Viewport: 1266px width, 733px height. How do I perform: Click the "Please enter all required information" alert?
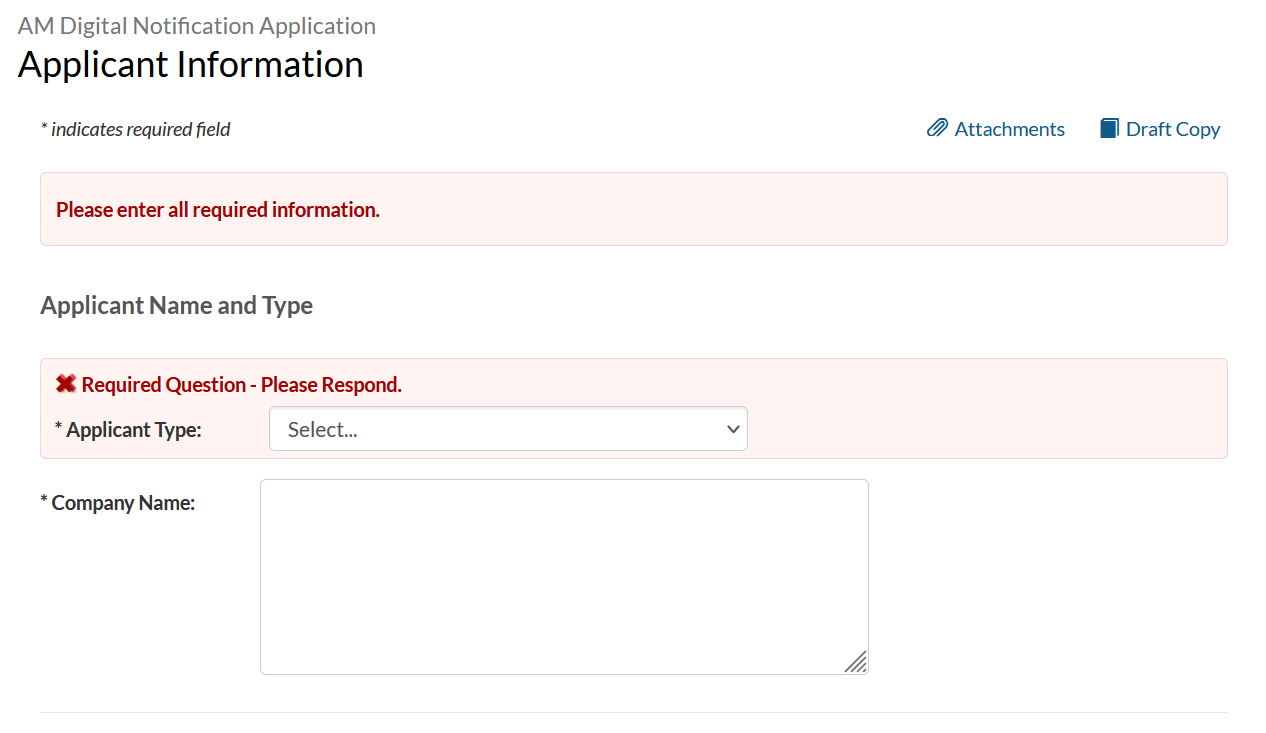218,210
